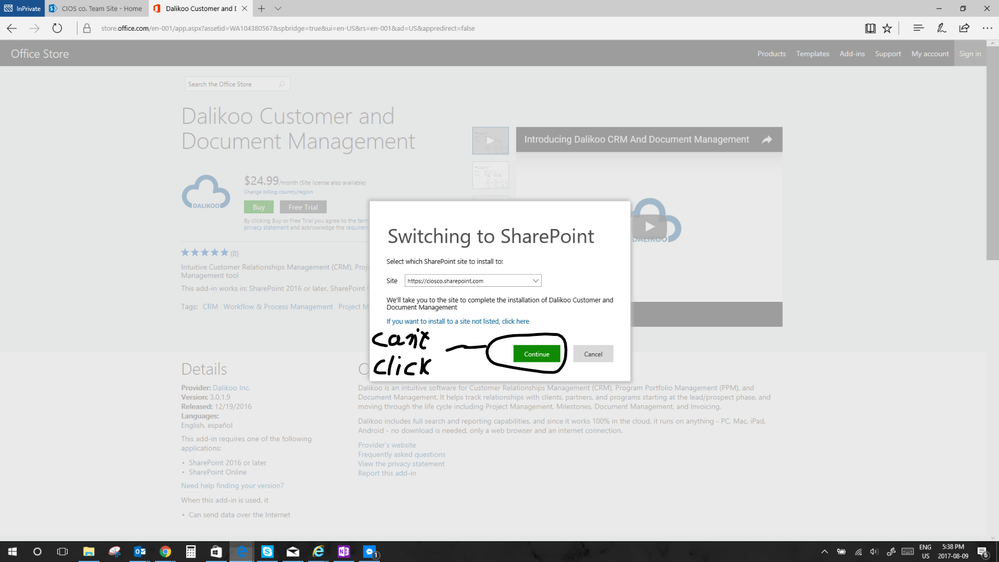Click the video title Introducing Dalikoo CRM
This screenshot has height=562, width=999.
(636, 140)
